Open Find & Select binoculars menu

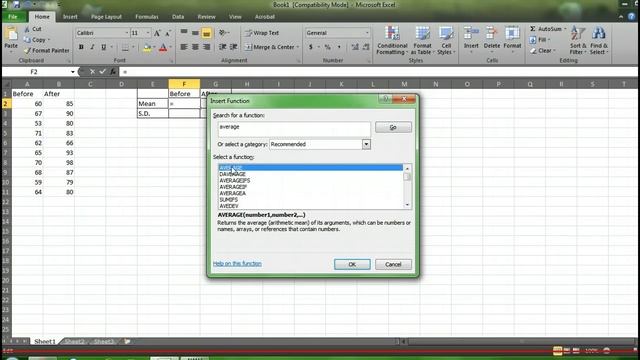(x=599, y=40)
